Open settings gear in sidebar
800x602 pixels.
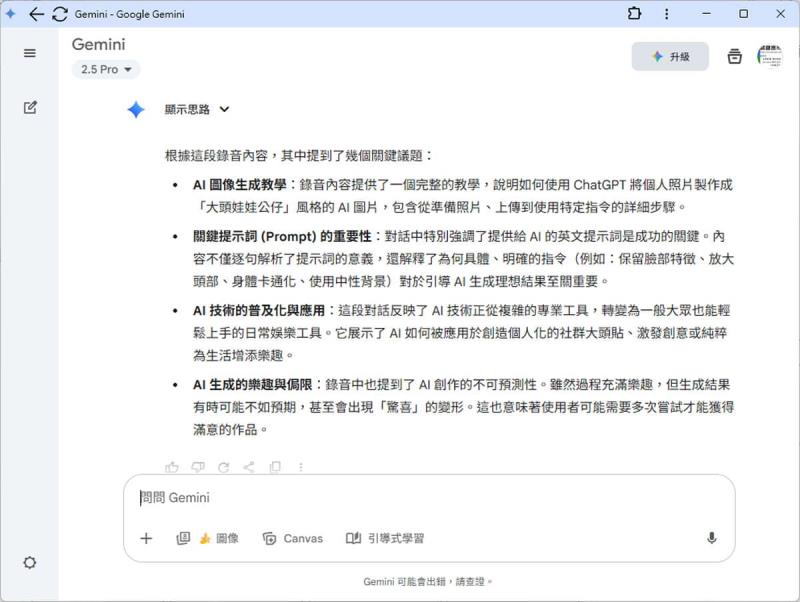30,563
